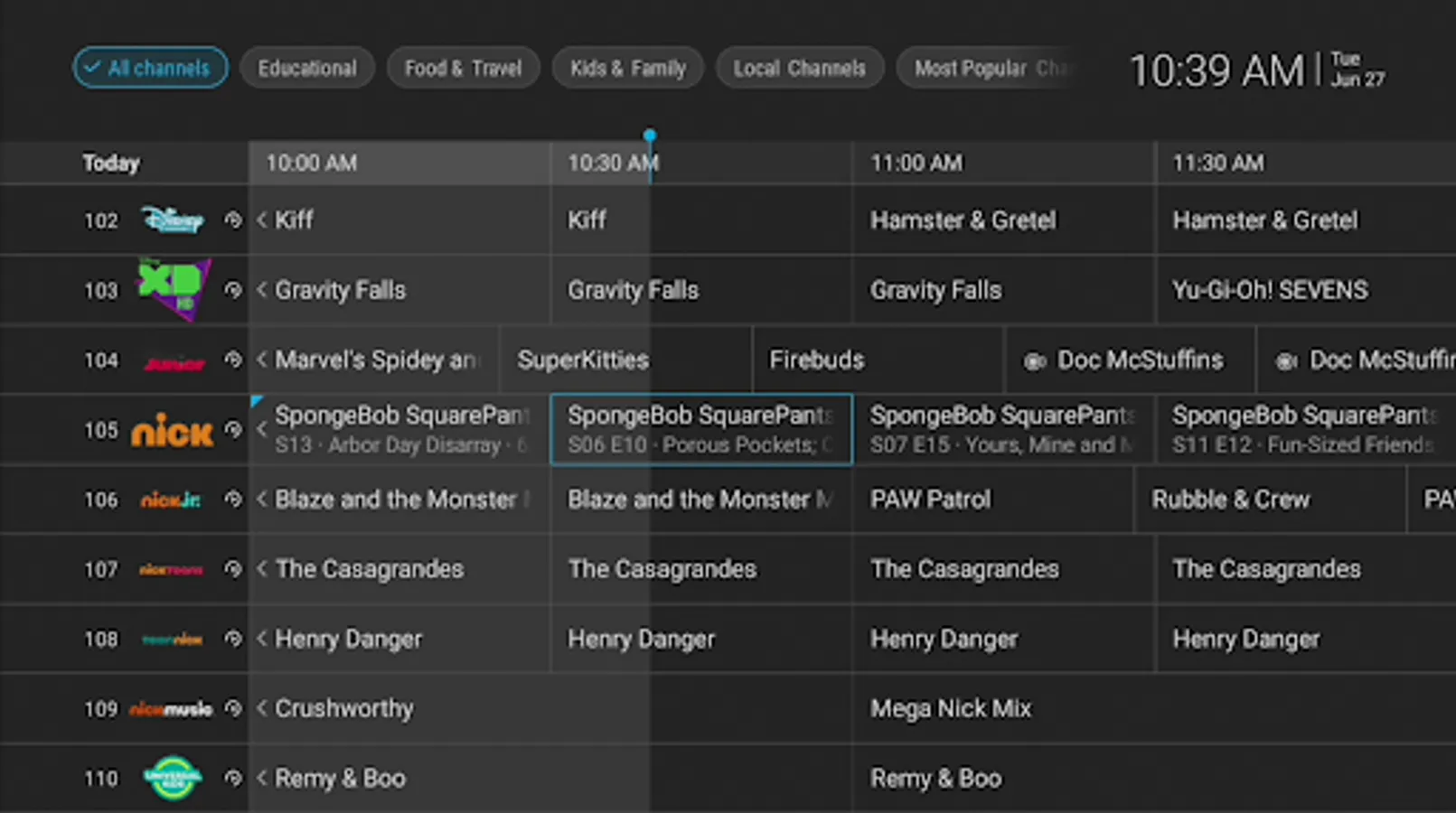Click the current time marker on the timeline

click(650, 136)
